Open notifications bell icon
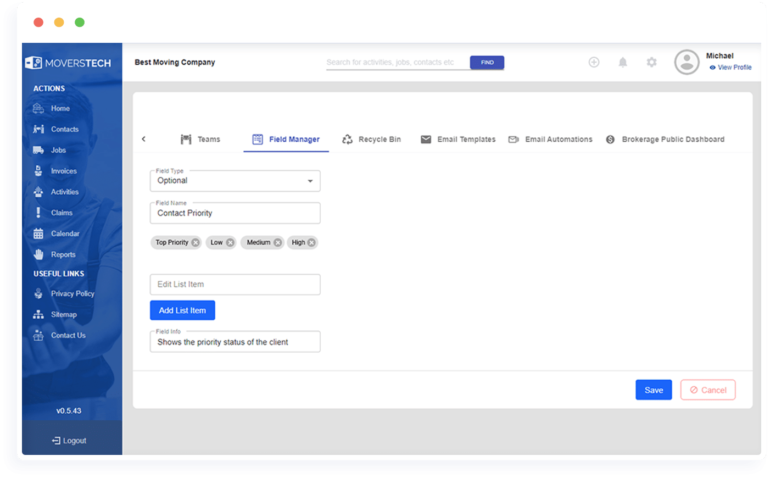Screen dimensions: 770x478 [623, 62]
